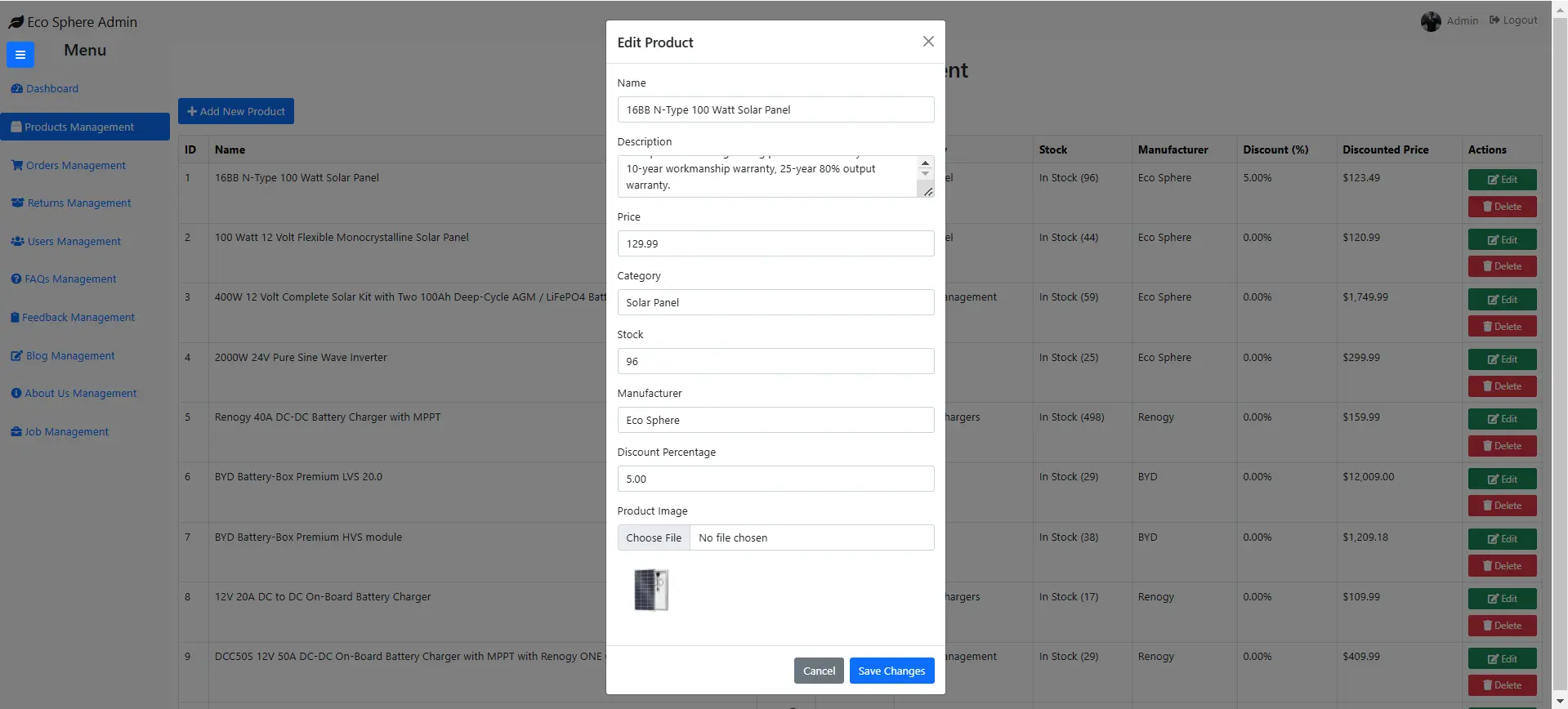Edit the Renogy 40A DC-DC Charger row
Screen dimensions: 1568x709
coord(1502,419)
